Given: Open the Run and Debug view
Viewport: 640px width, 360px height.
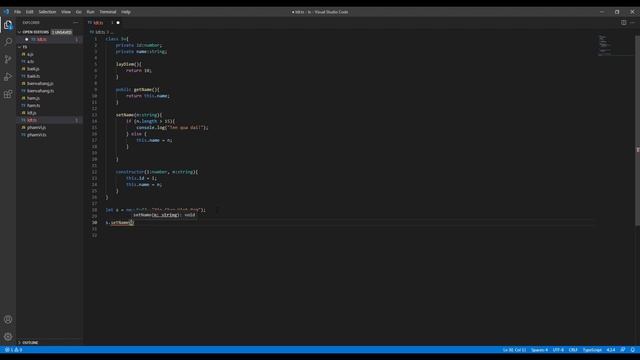Looking at the screenshot, I should 8,77.
